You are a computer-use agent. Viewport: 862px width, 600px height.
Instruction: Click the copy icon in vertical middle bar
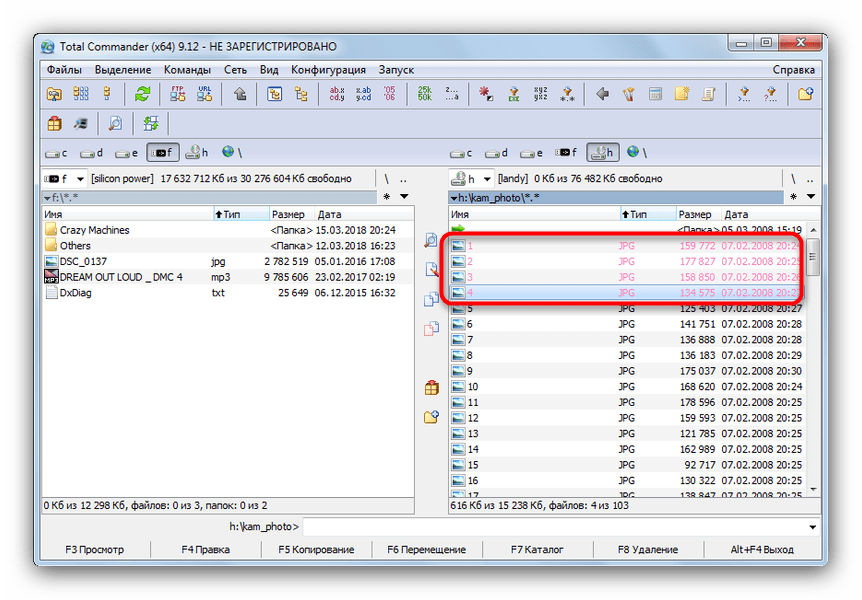(432, 299)
